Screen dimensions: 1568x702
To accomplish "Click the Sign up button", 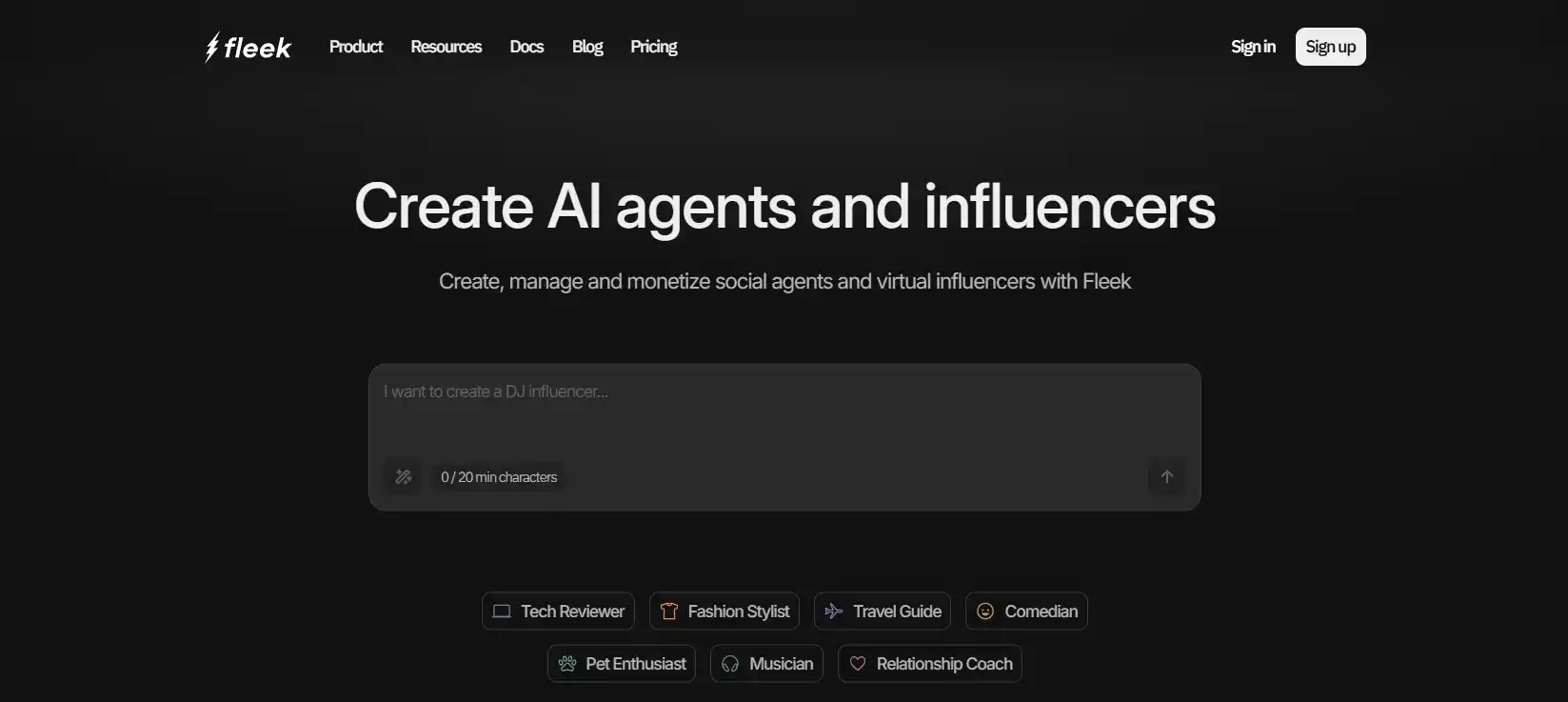I will [1330, 47].
